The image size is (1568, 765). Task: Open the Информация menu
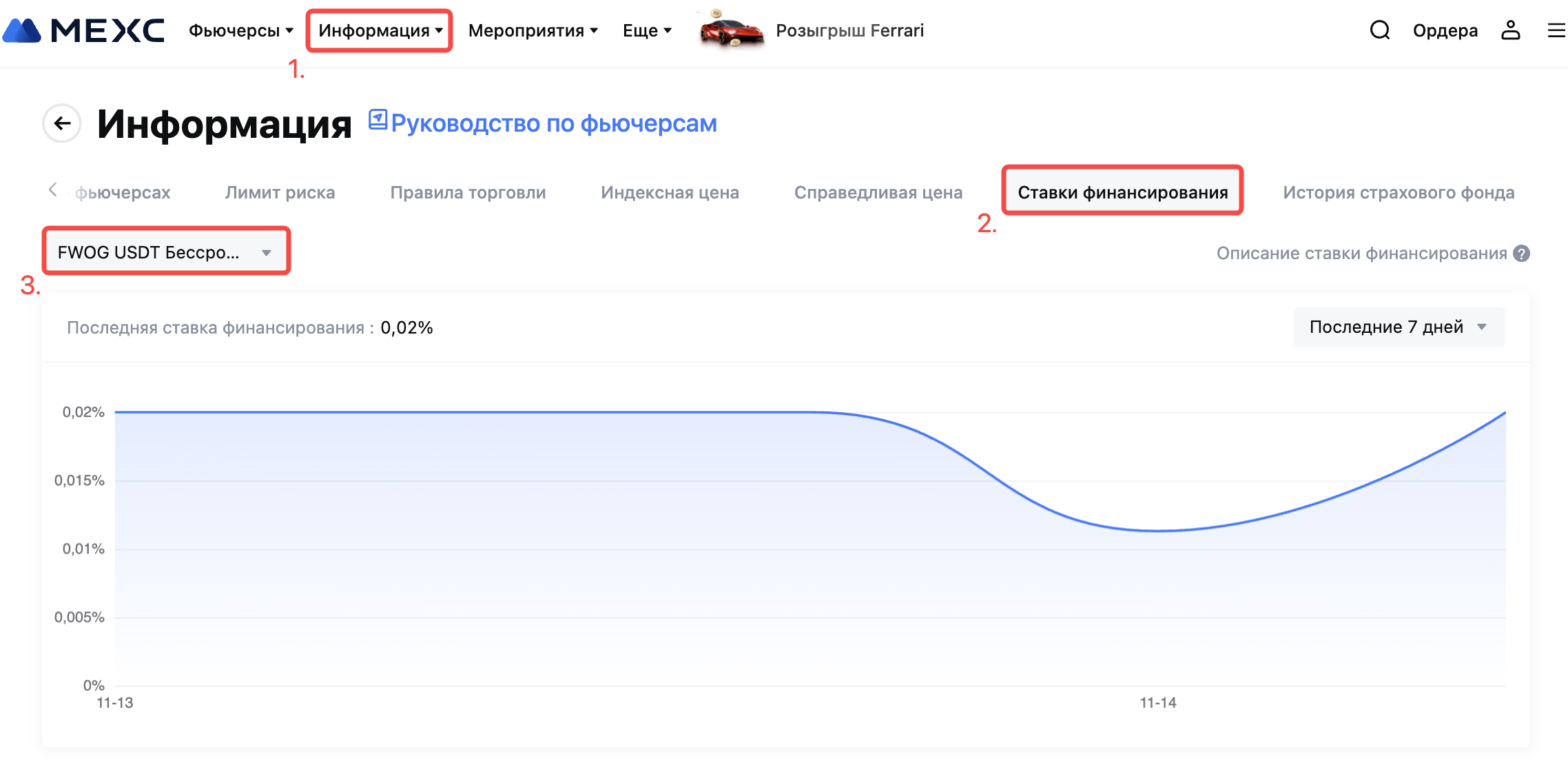pos(380,30)
